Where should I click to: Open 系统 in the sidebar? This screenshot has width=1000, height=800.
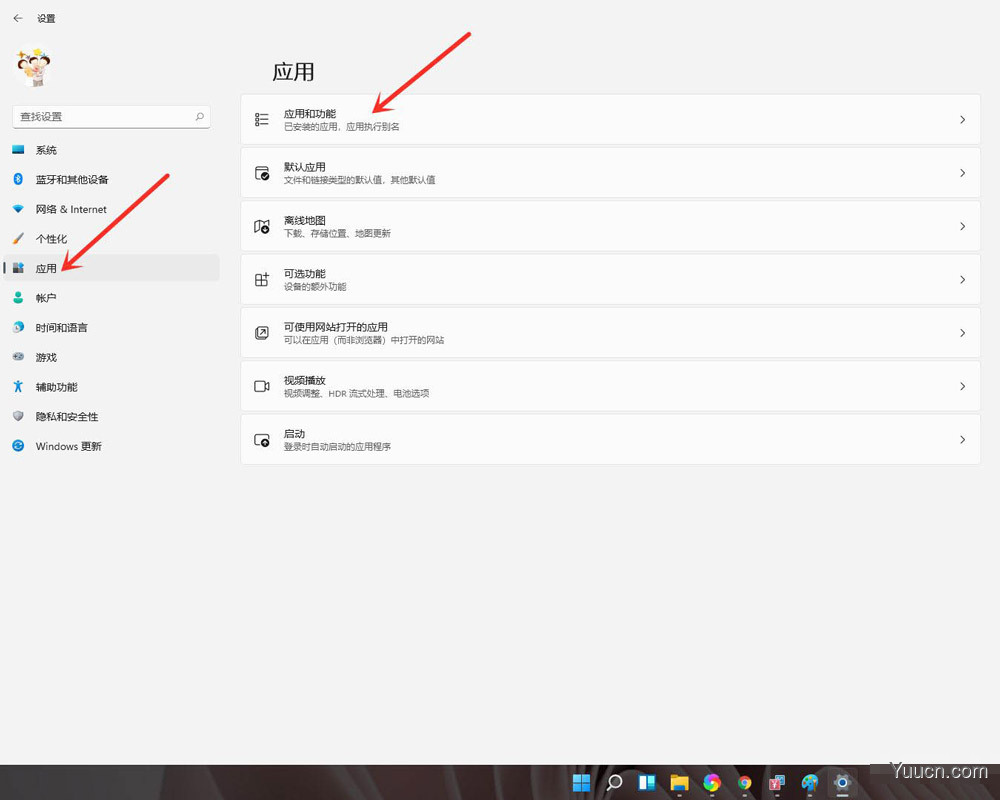pyautogui.click(x=112, y=150)
